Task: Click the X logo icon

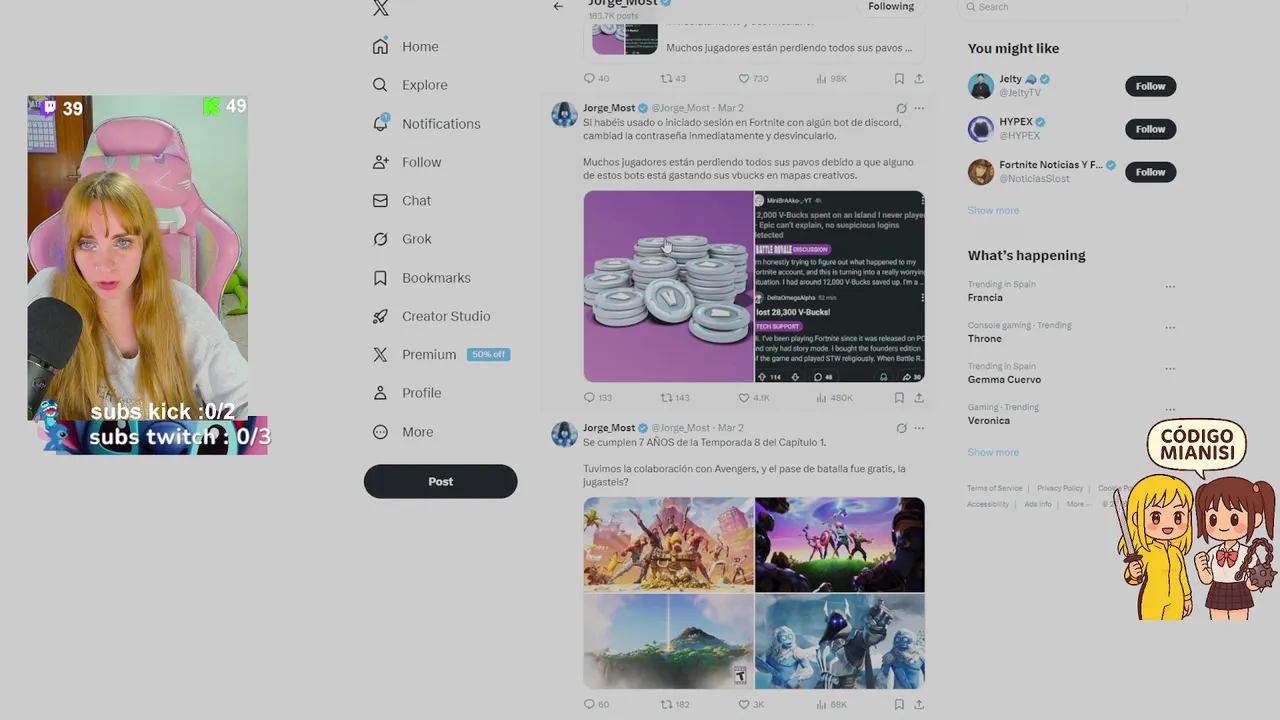Action: [x=380, y=8]
